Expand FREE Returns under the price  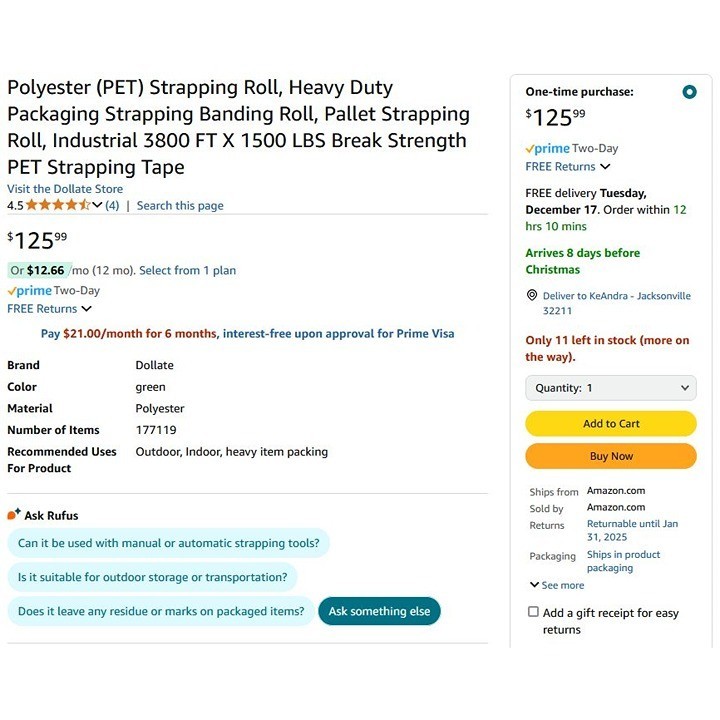click(x=49, y=309)
